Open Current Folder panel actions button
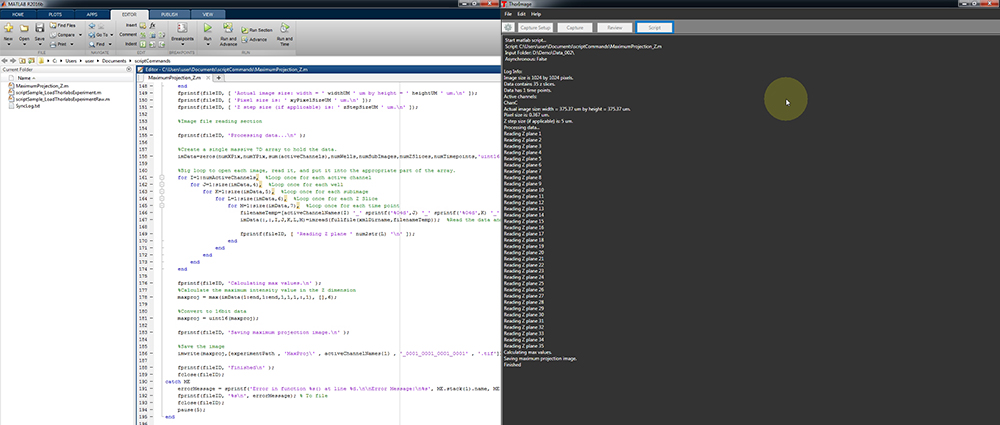This screenshot has height=425, width=1000. coord(130,69)
